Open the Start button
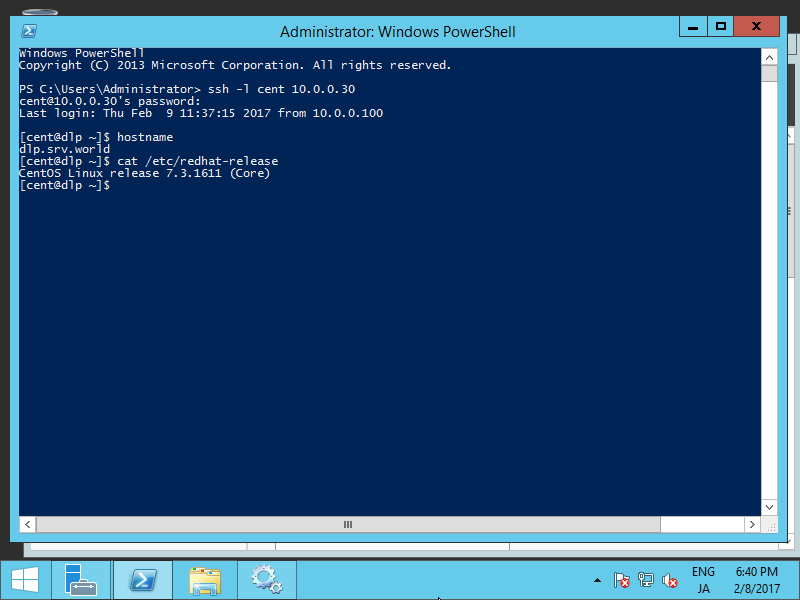The width and height of the screenshot is (800, 600). pos(24,579)
